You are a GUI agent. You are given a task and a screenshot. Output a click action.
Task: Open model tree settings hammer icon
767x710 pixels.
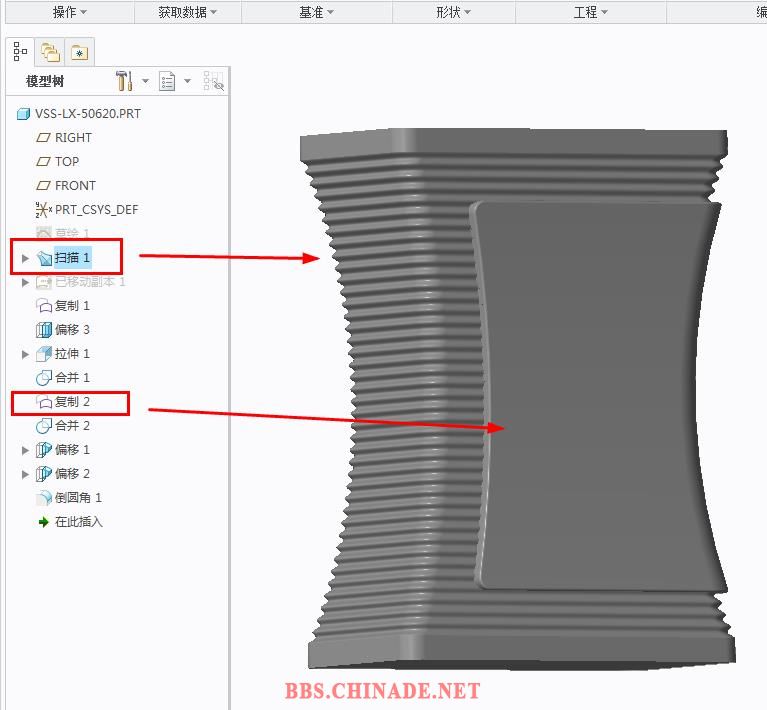click(124, 81)
